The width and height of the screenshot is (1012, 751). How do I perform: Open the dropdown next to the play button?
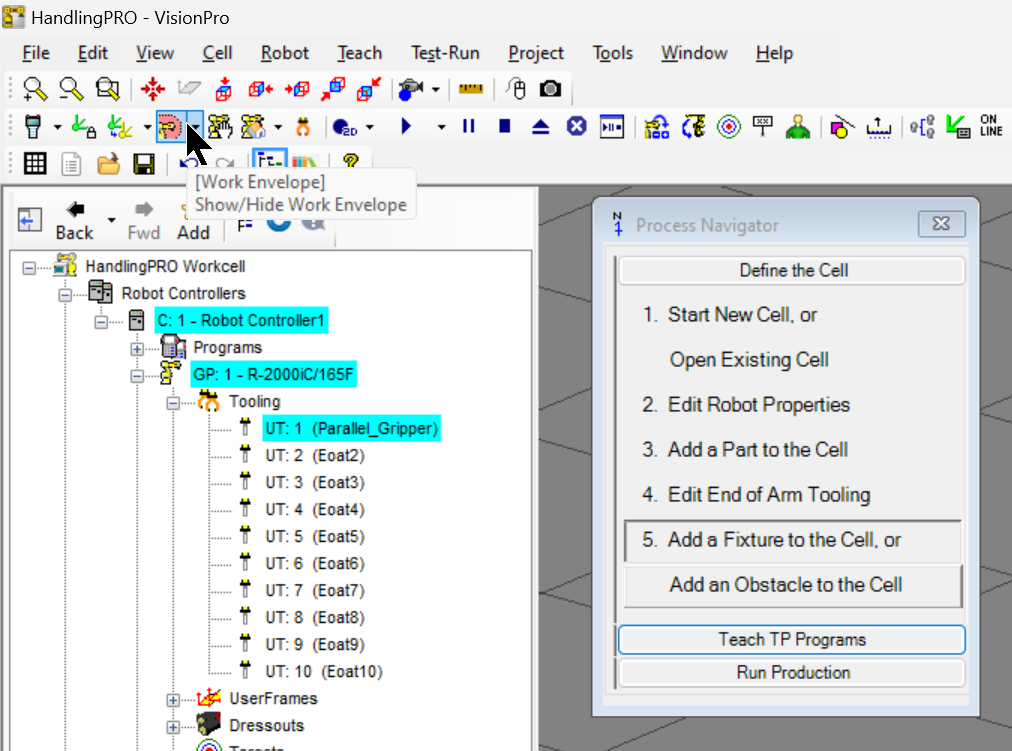tap(441, 127)
